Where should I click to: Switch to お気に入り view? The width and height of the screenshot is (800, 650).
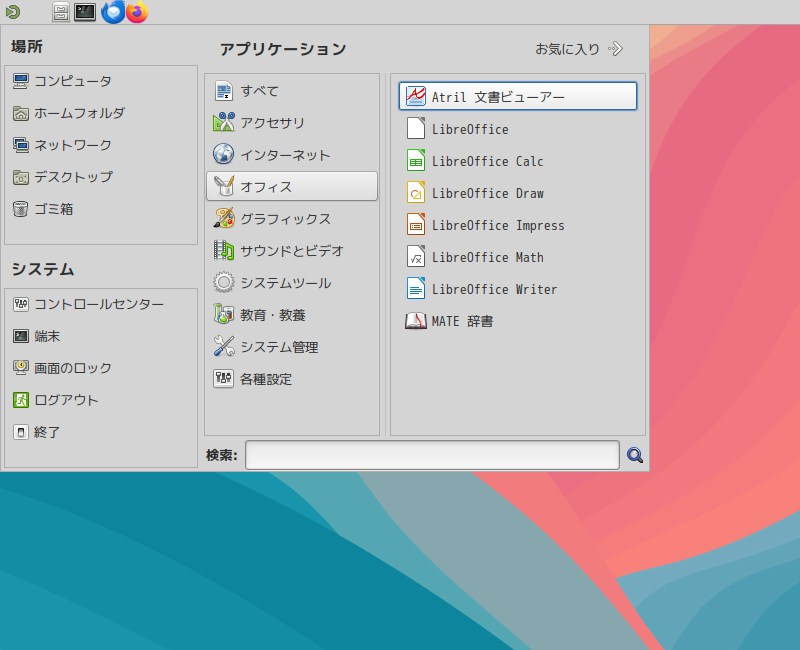(x=579, y=49)
